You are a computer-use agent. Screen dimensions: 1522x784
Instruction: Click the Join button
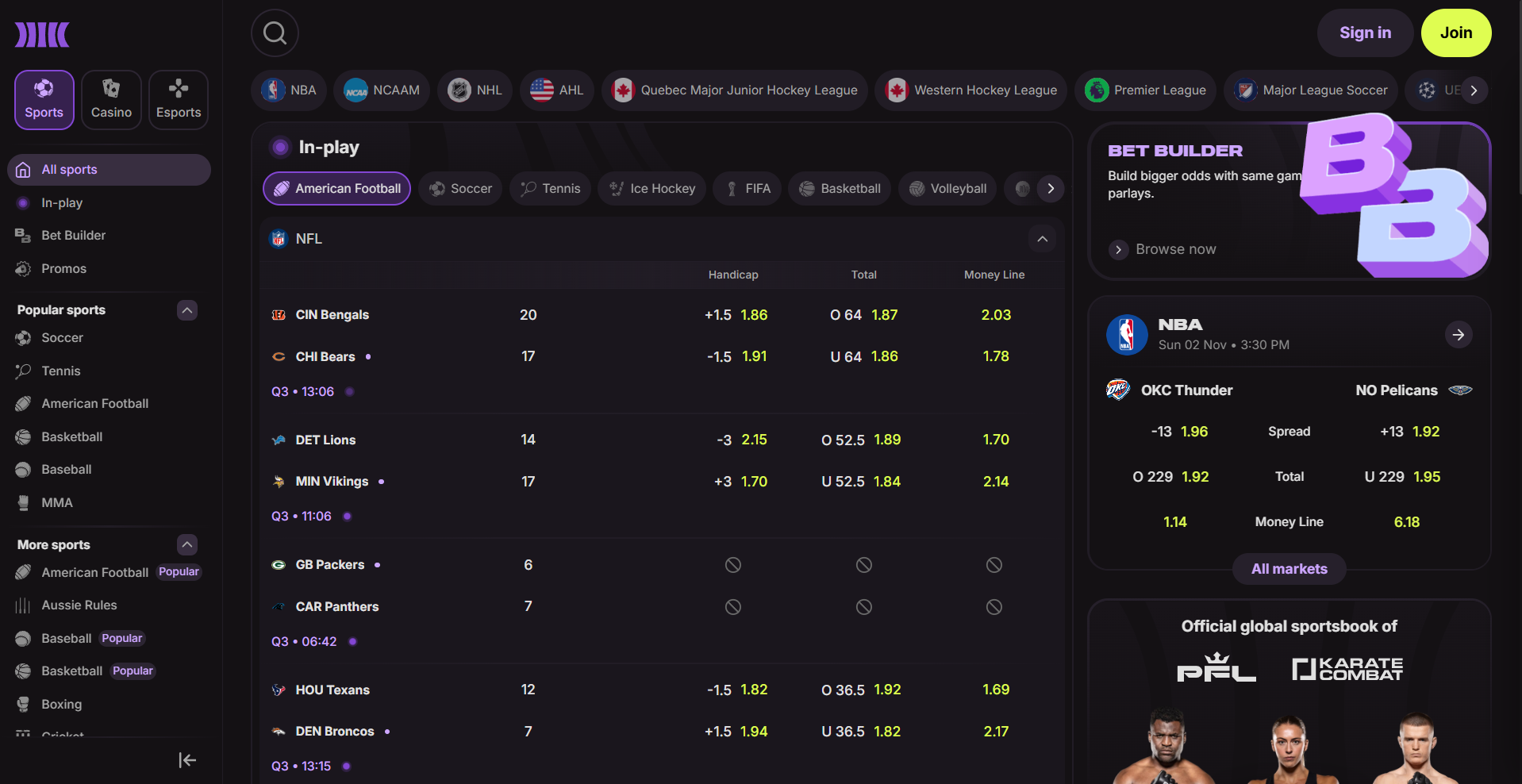tap(1455, 33)
